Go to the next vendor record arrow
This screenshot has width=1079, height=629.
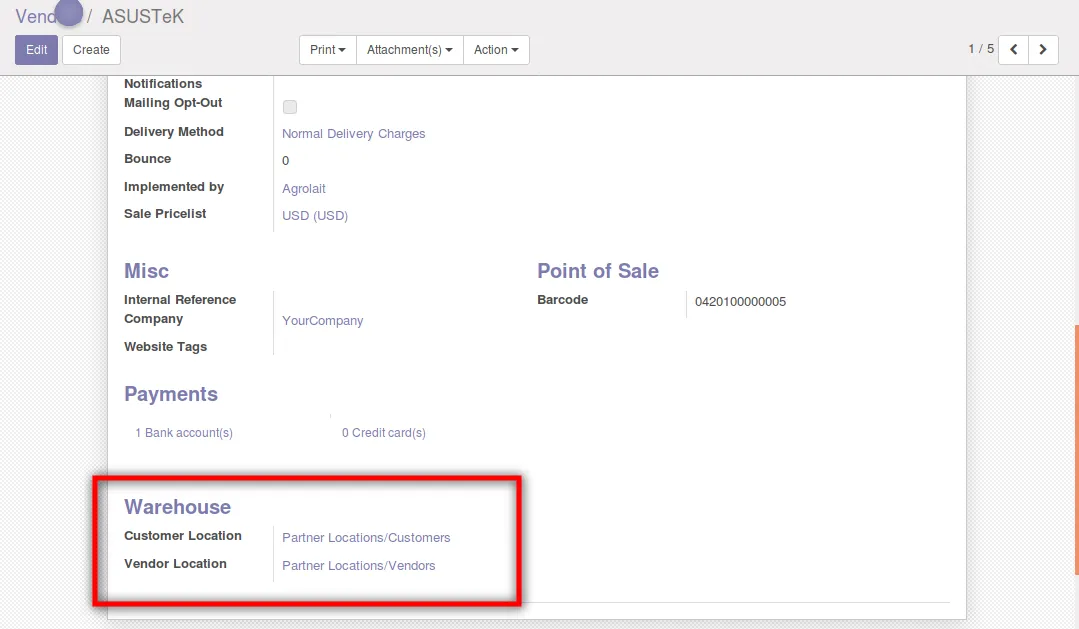point(1043,50)
